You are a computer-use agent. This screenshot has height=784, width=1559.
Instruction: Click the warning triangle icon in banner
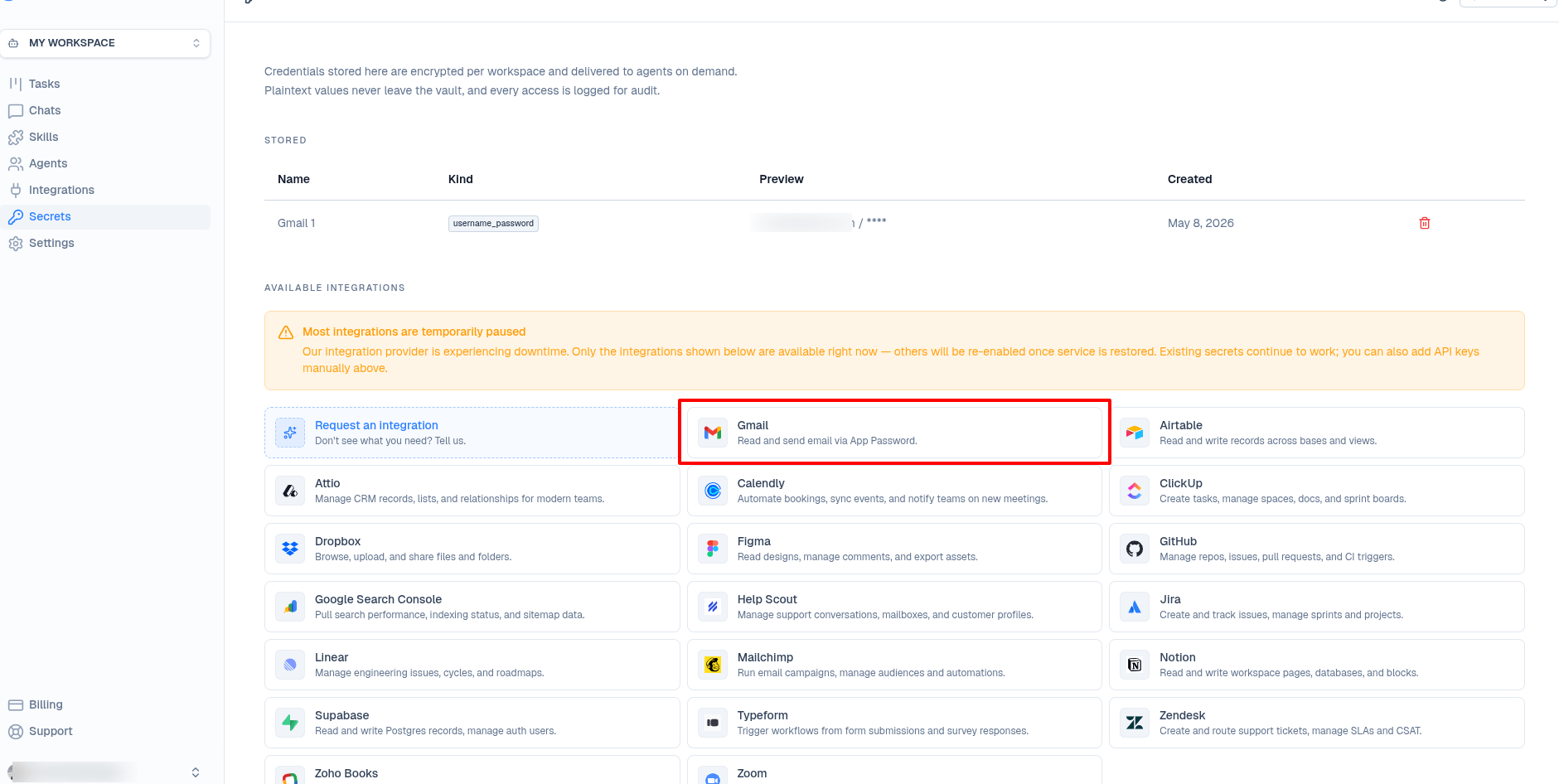(286, 332)
